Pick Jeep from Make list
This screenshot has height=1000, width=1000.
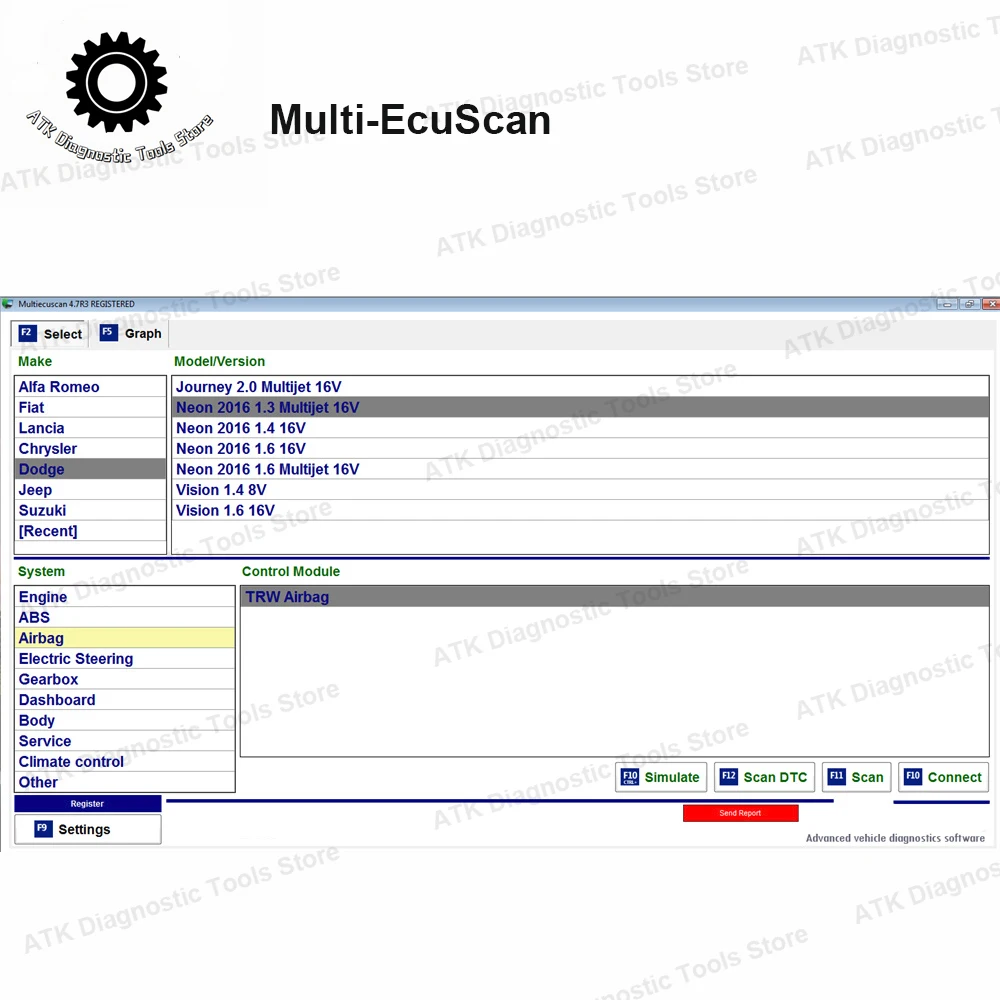click(x=90, y=490)
